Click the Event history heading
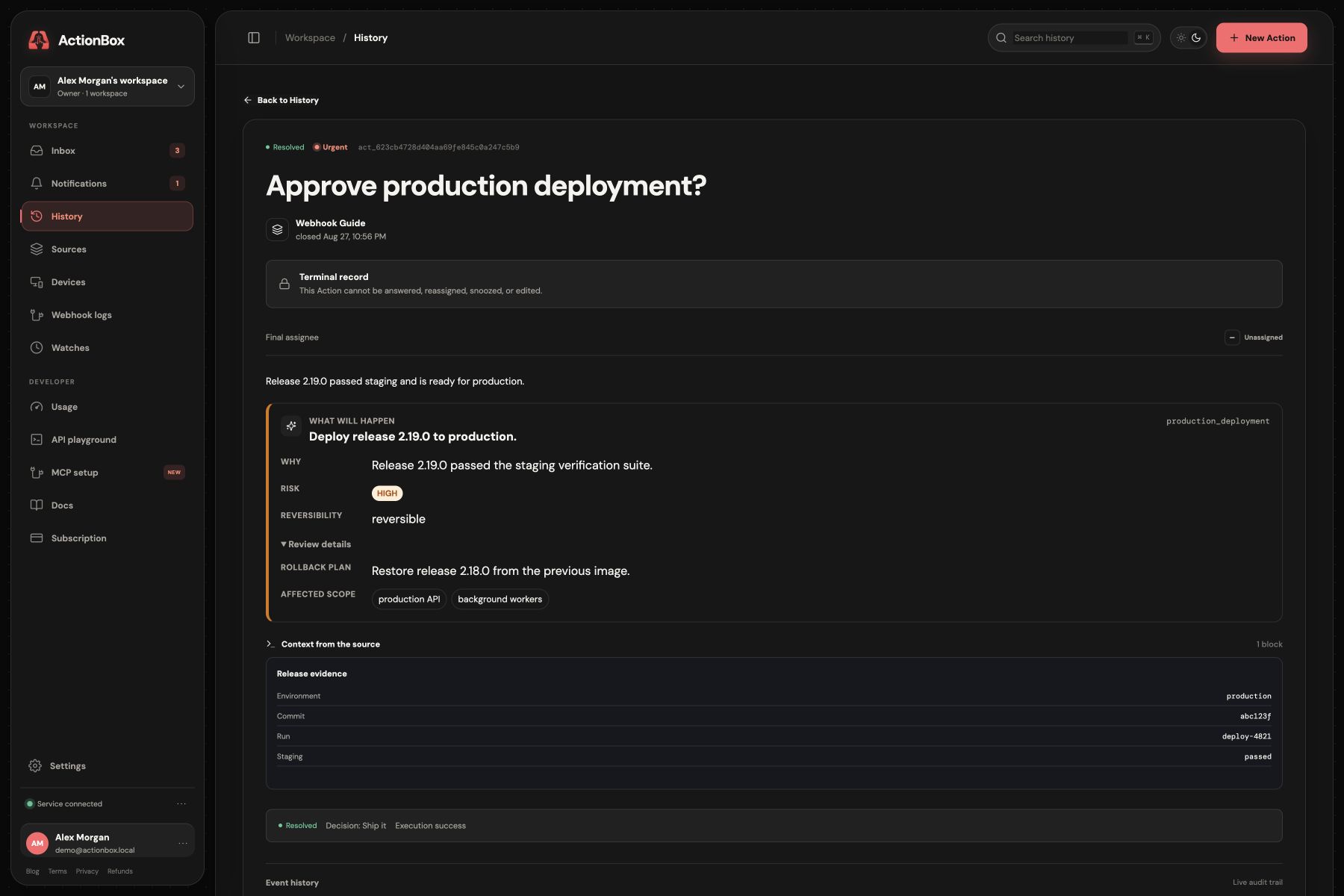 tap(292, 883)
